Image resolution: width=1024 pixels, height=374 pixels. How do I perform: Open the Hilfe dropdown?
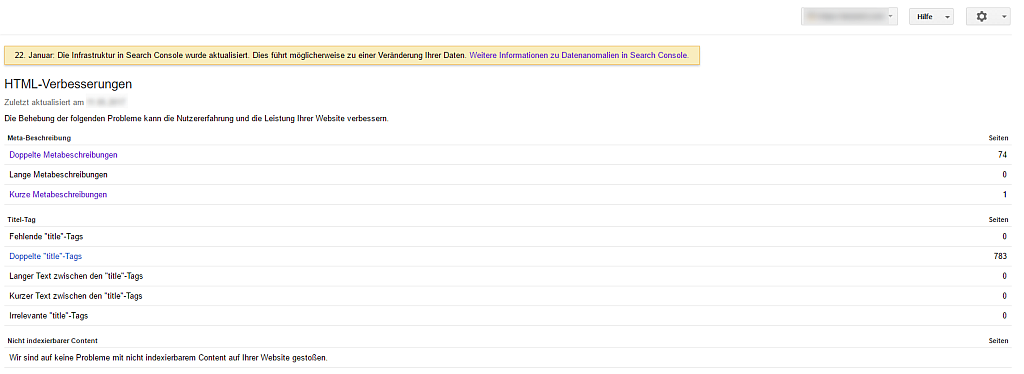tap(931, 17)
